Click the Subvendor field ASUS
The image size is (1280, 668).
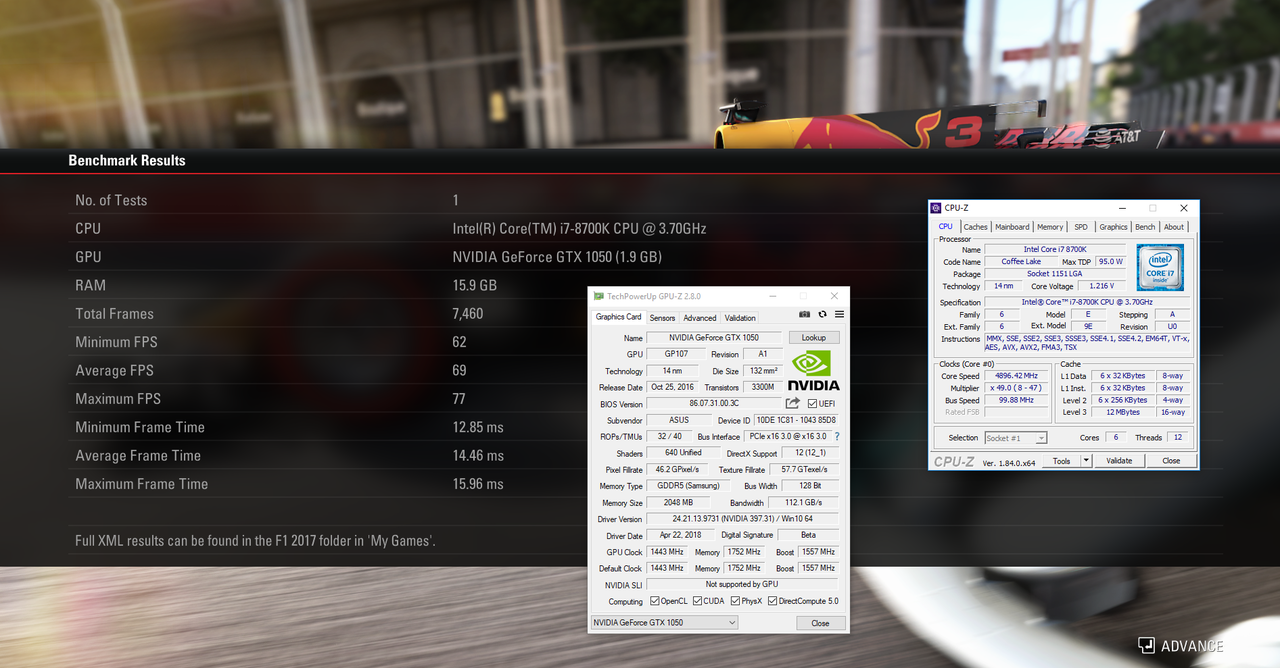click(678, 420)
